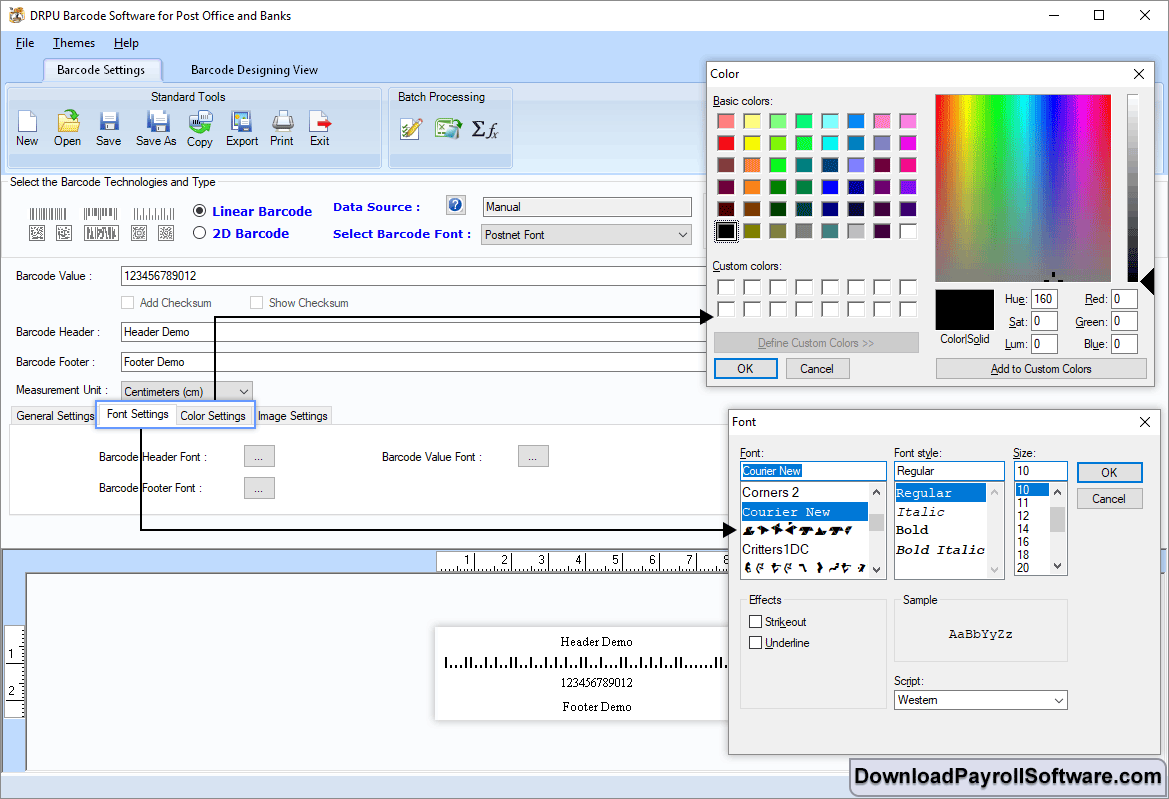
Task: Click the Export icon
Action: 242,128
